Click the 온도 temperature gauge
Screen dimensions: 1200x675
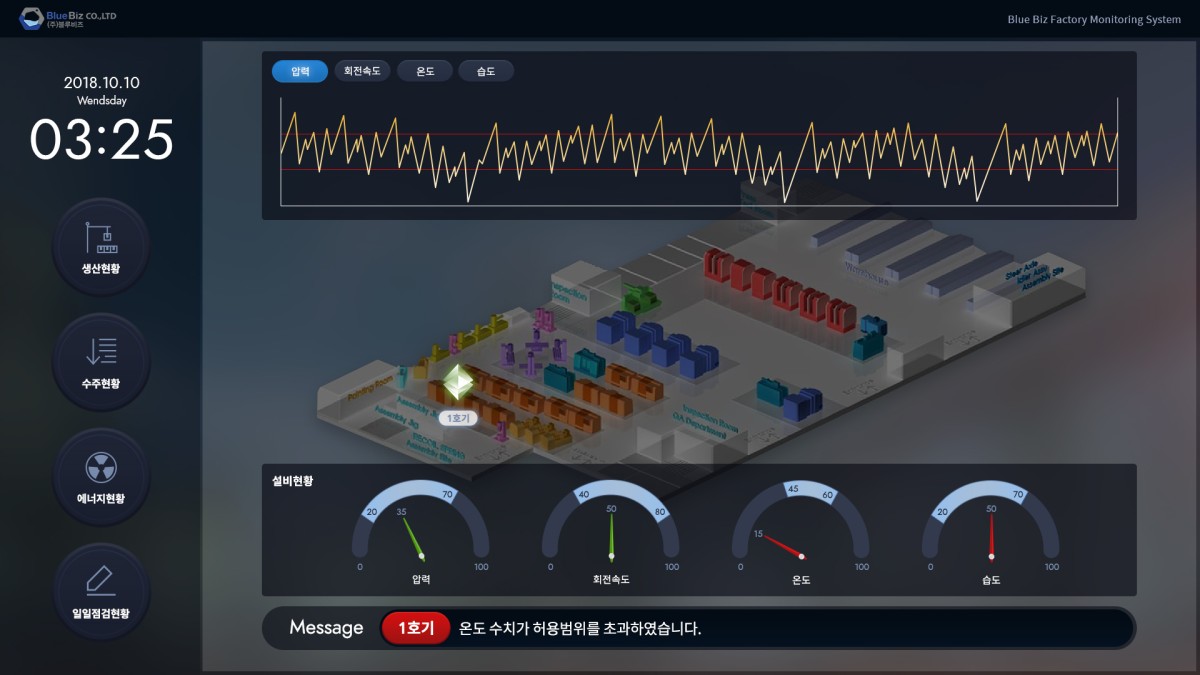pyautogui.click(x=801, y=532)
